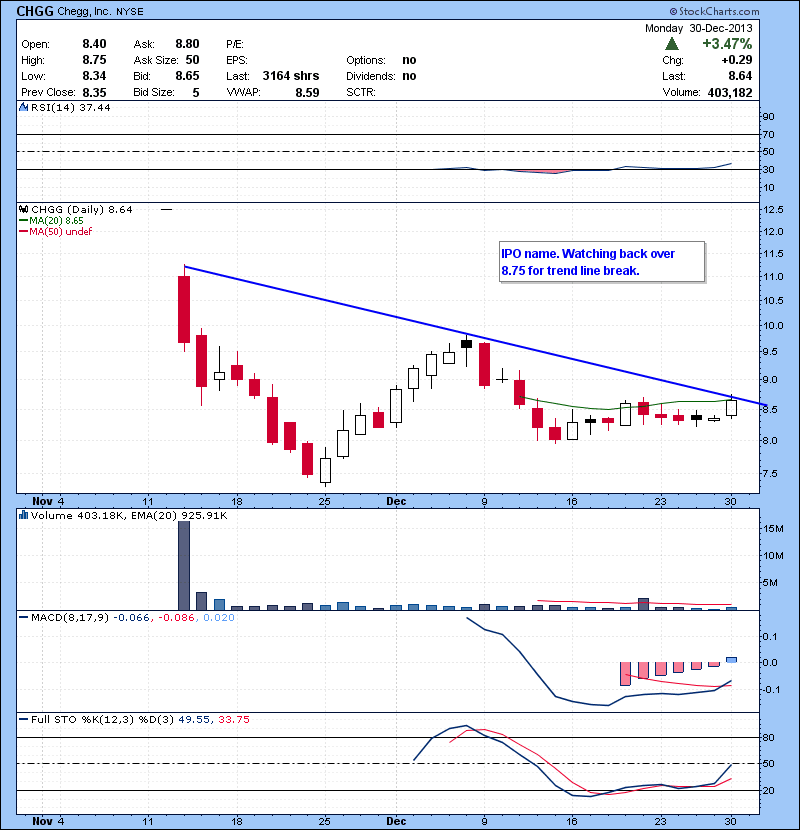
Task: Click the Dec label on price chart axis
Action: [396, 501]
